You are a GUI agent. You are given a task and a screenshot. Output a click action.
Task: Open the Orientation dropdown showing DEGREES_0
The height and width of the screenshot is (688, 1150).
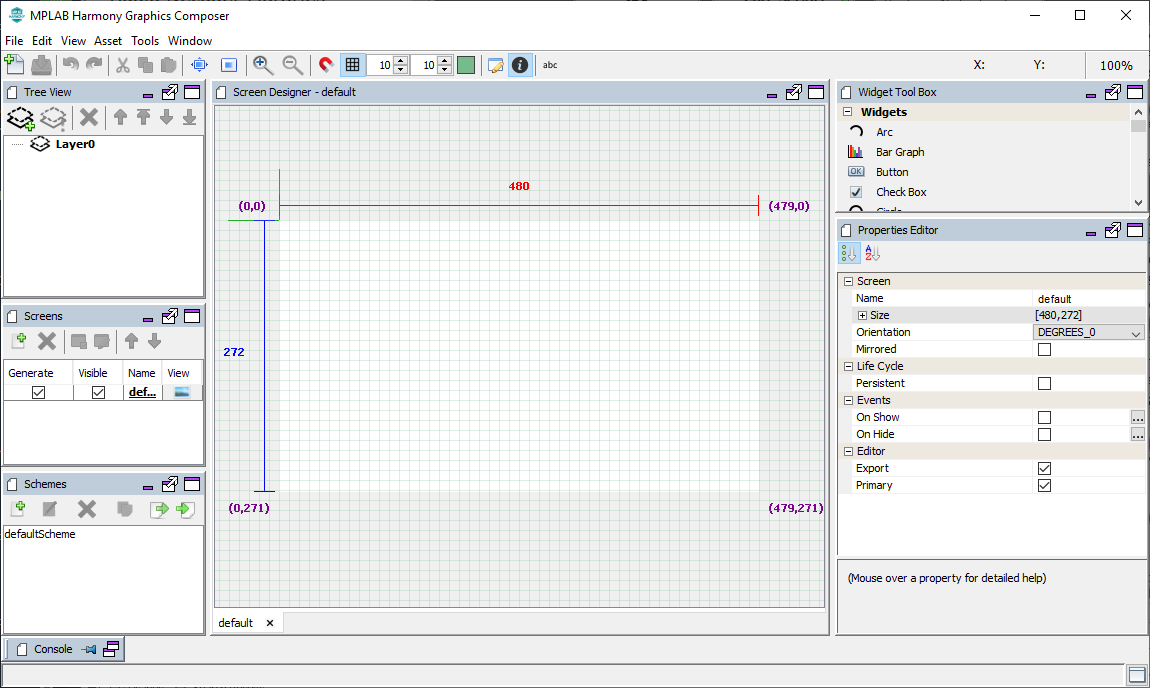pyautogui.click(x=1088, y=332)
